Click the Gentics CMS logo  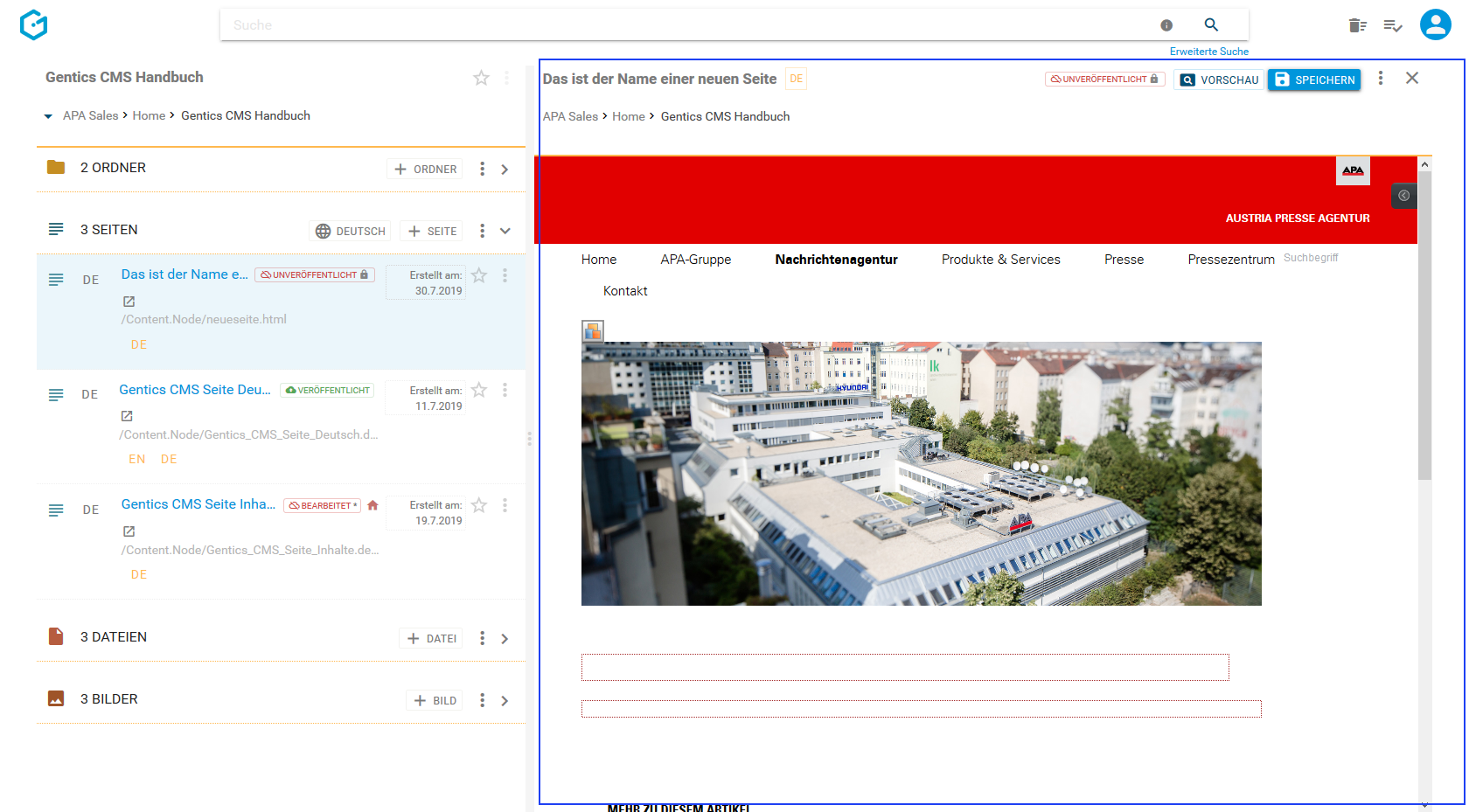[x=33, y=24]
